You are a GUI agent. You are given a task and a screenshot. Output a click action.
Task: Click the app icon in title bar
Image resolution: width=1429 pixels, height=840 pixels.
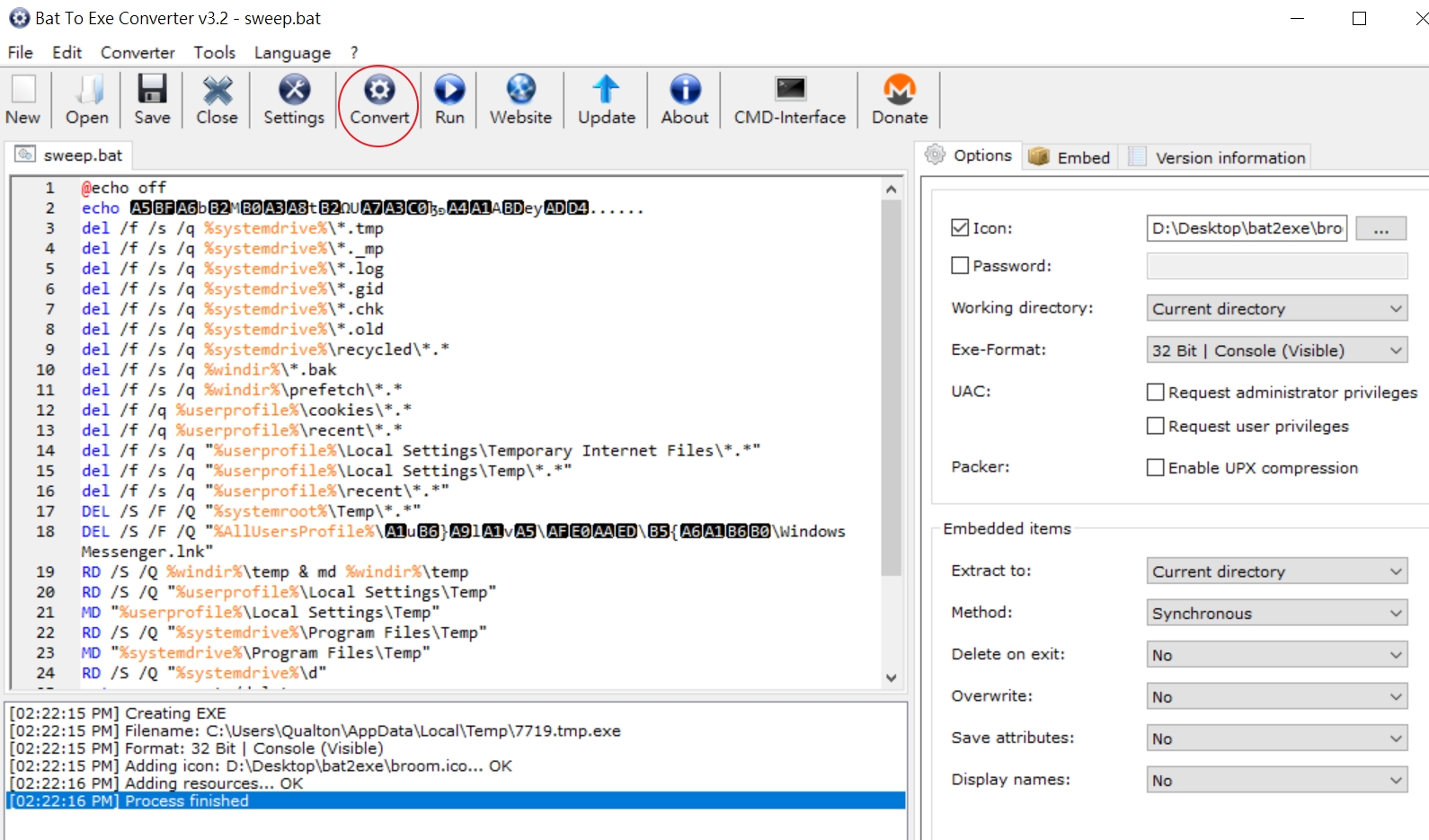[x=19, y=18]
